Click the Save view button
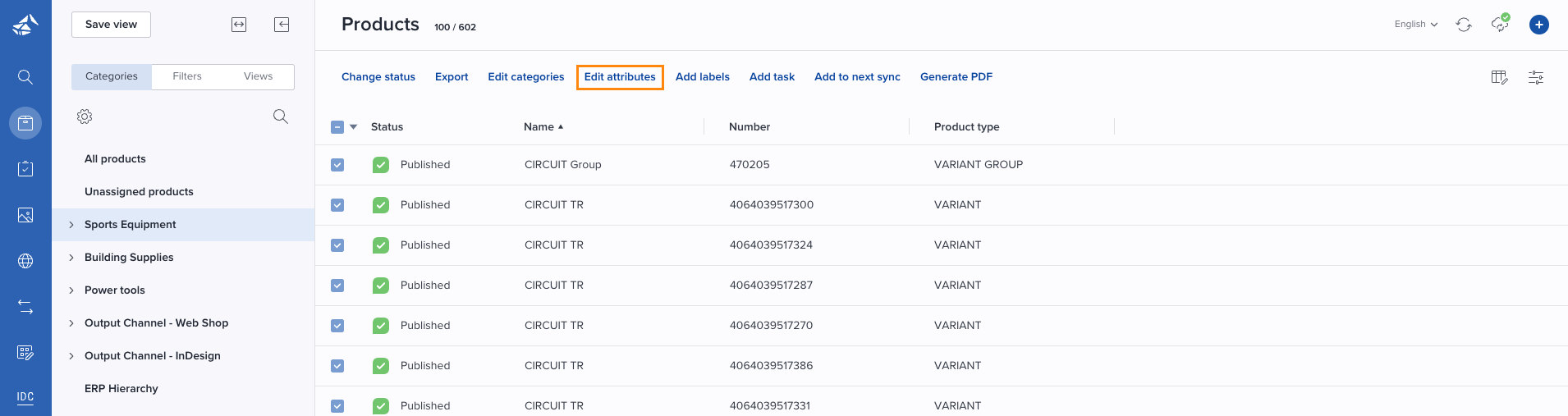1568x416 pixels. pos(111,25)
